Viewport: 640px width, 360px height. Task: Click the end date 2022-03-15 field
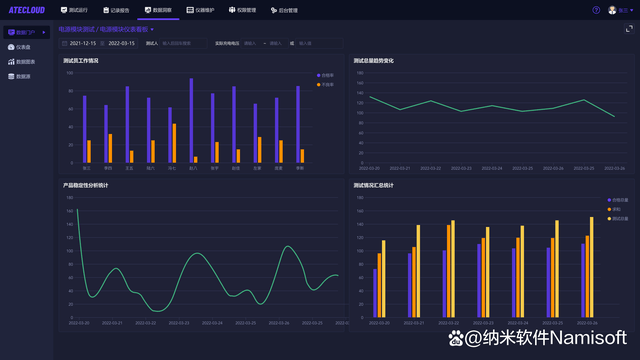coord(121,43)
